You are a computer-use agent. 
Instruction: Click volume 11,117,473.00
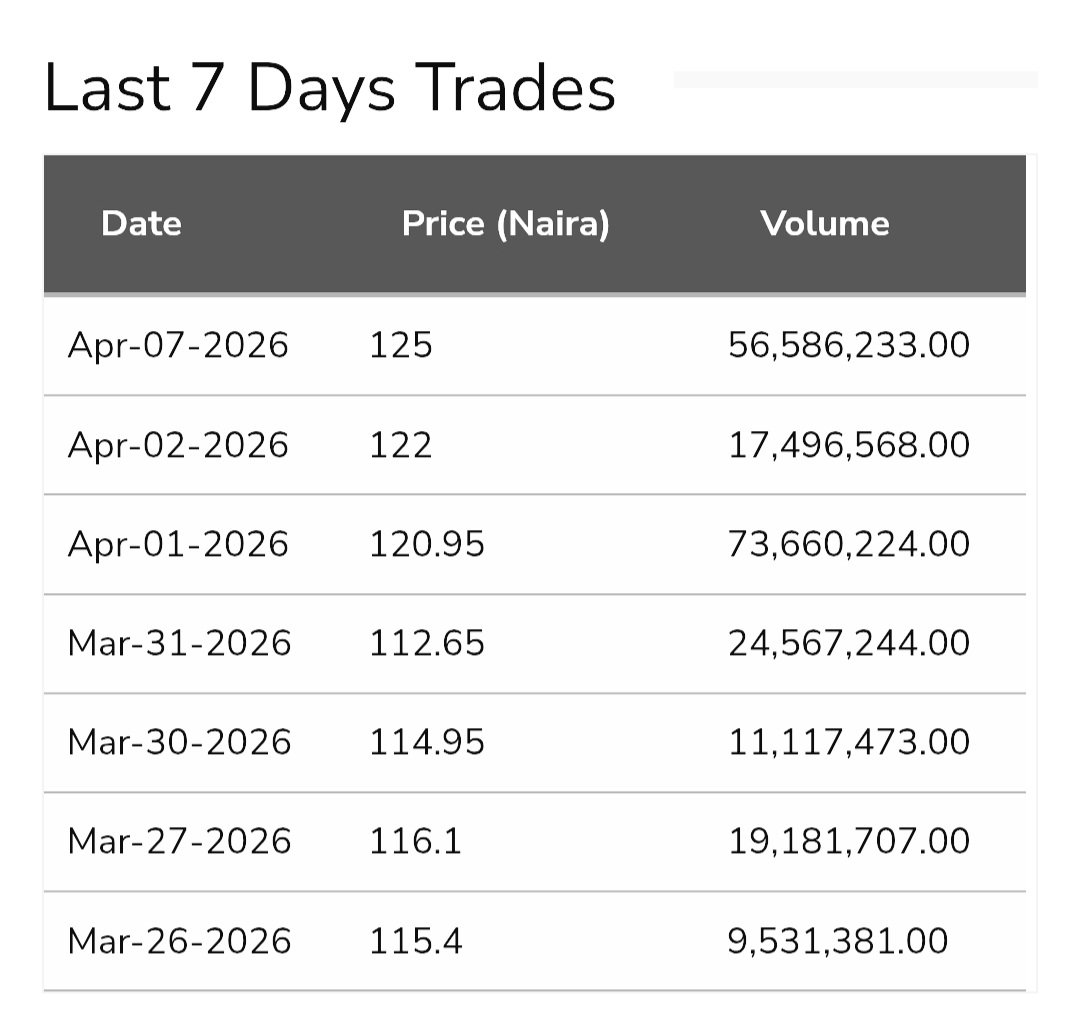(x=849, y=742)
